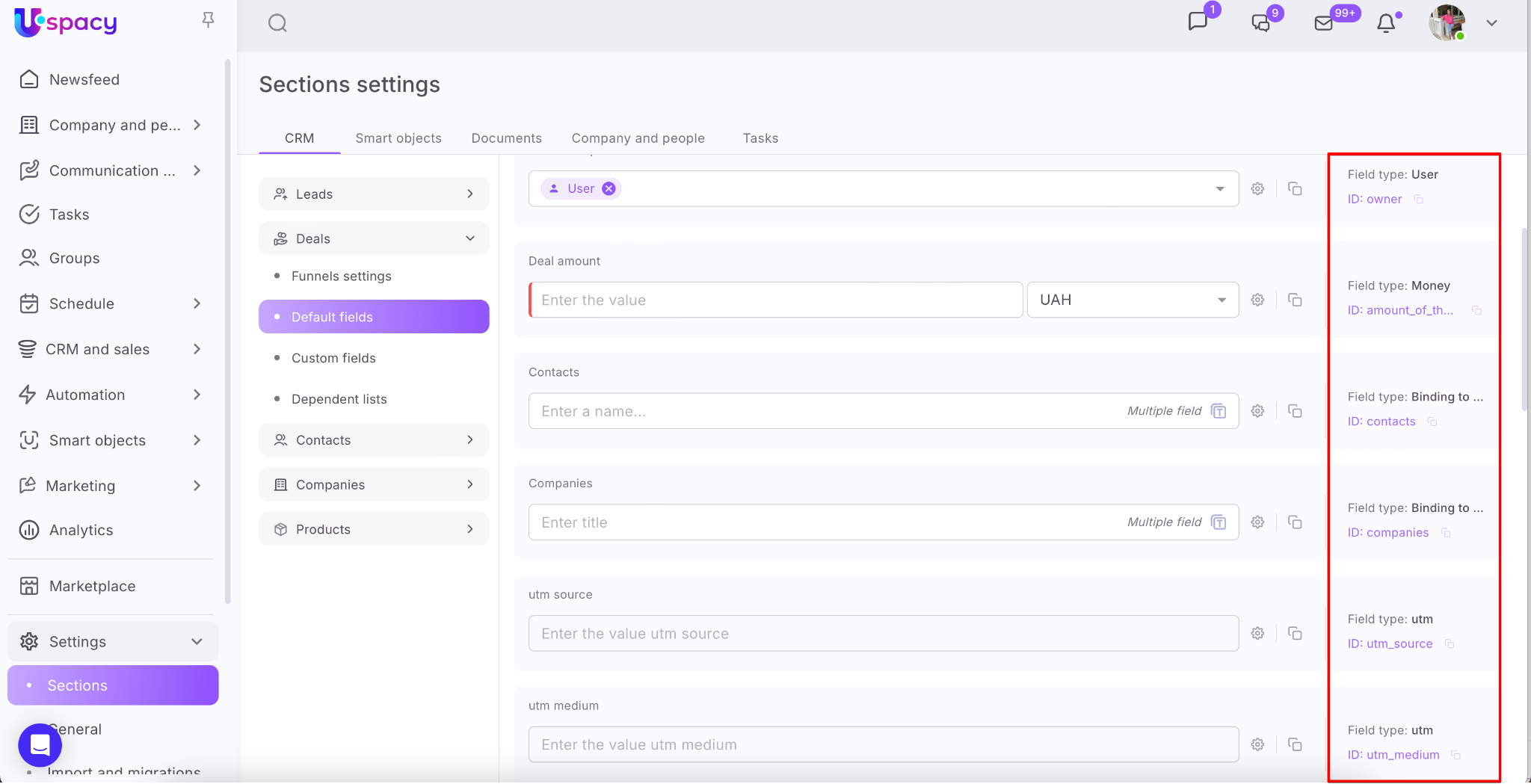Open the Intercom chat launcher bubble
Viewport: 1531px width, 784px height.
point(40,744)
